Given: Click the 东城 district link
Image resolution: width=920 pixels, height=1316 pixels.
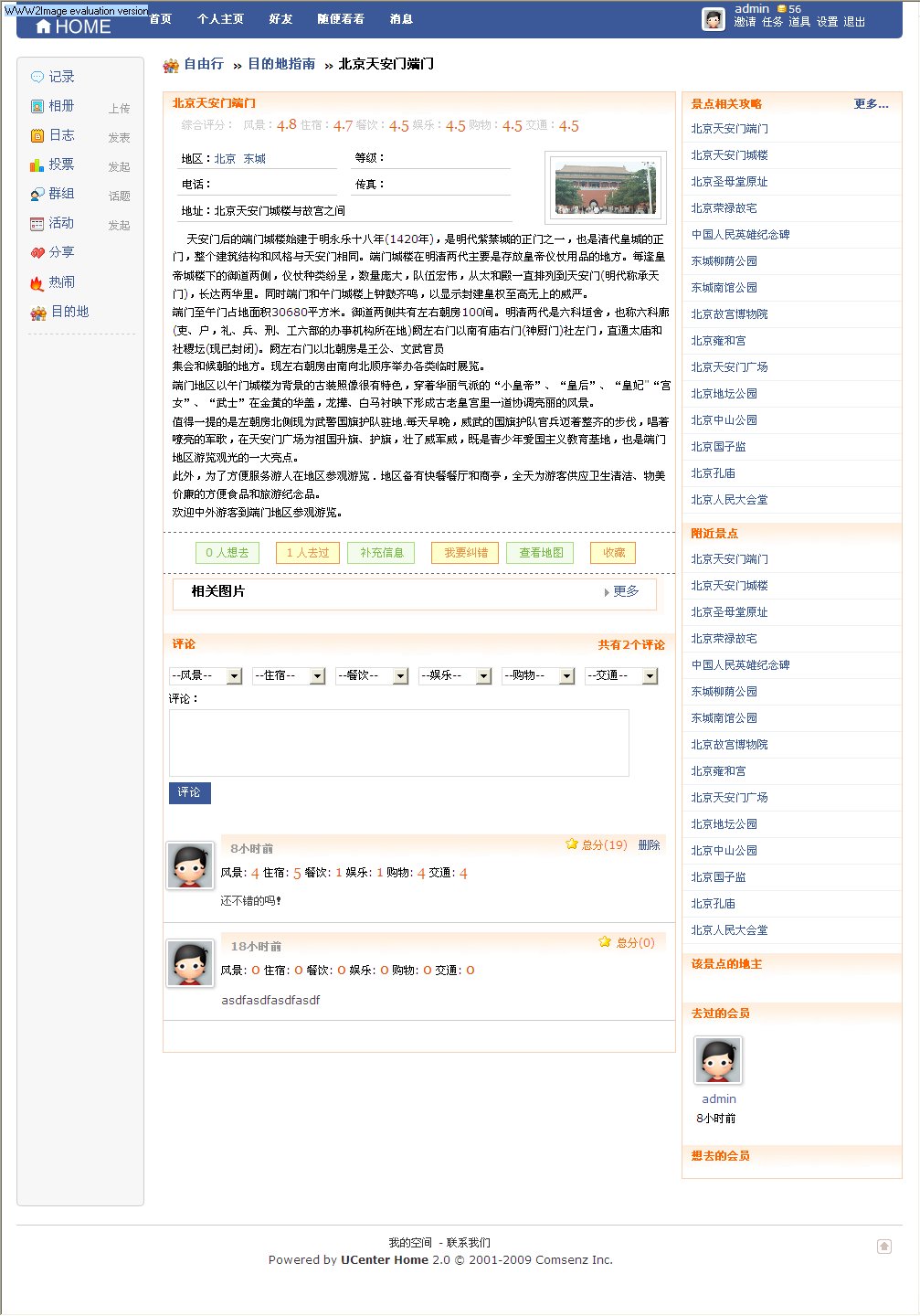Looking at the screenshot, I should (x=255, y=159).
